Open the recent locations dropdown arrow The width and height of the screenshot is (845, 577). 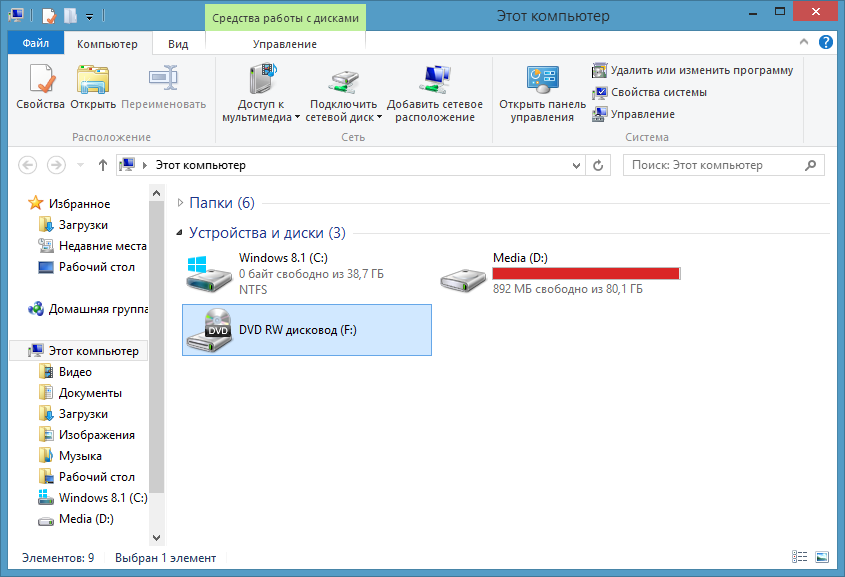click(x=80, y=165)
